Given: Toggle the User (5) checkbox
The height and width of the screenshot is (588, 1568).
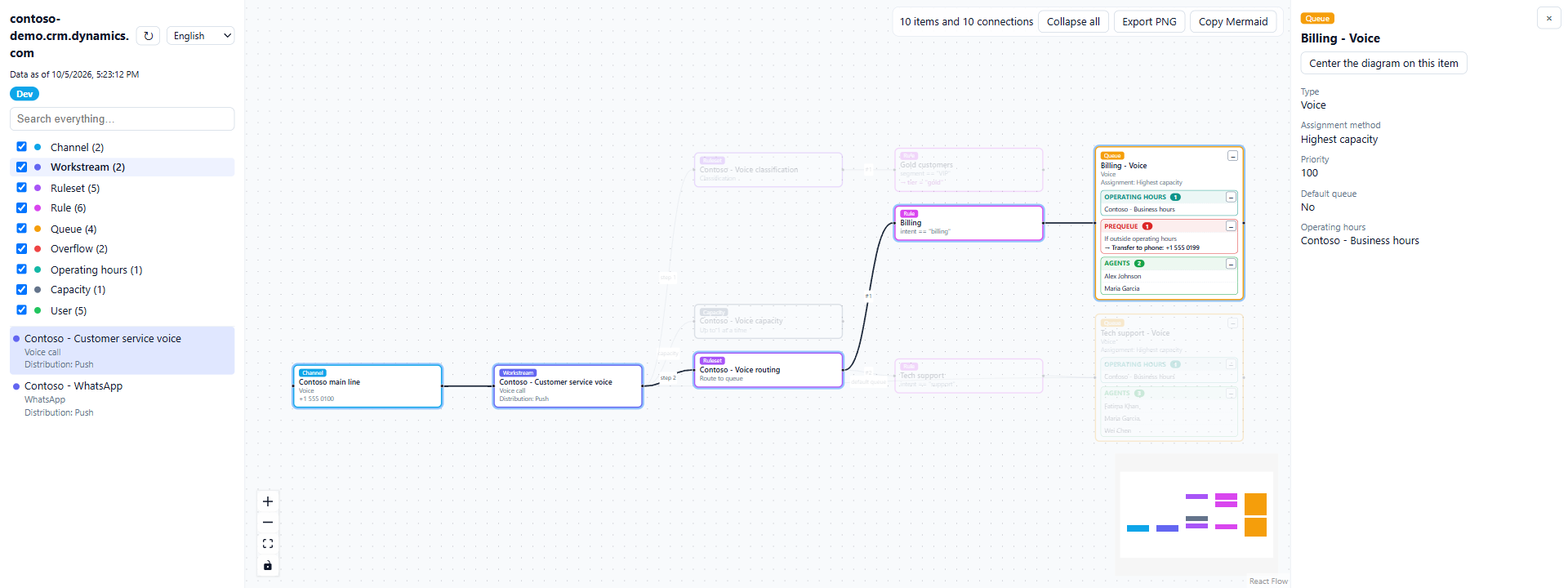Looking at the screenshot, I should tap(22, 310).
